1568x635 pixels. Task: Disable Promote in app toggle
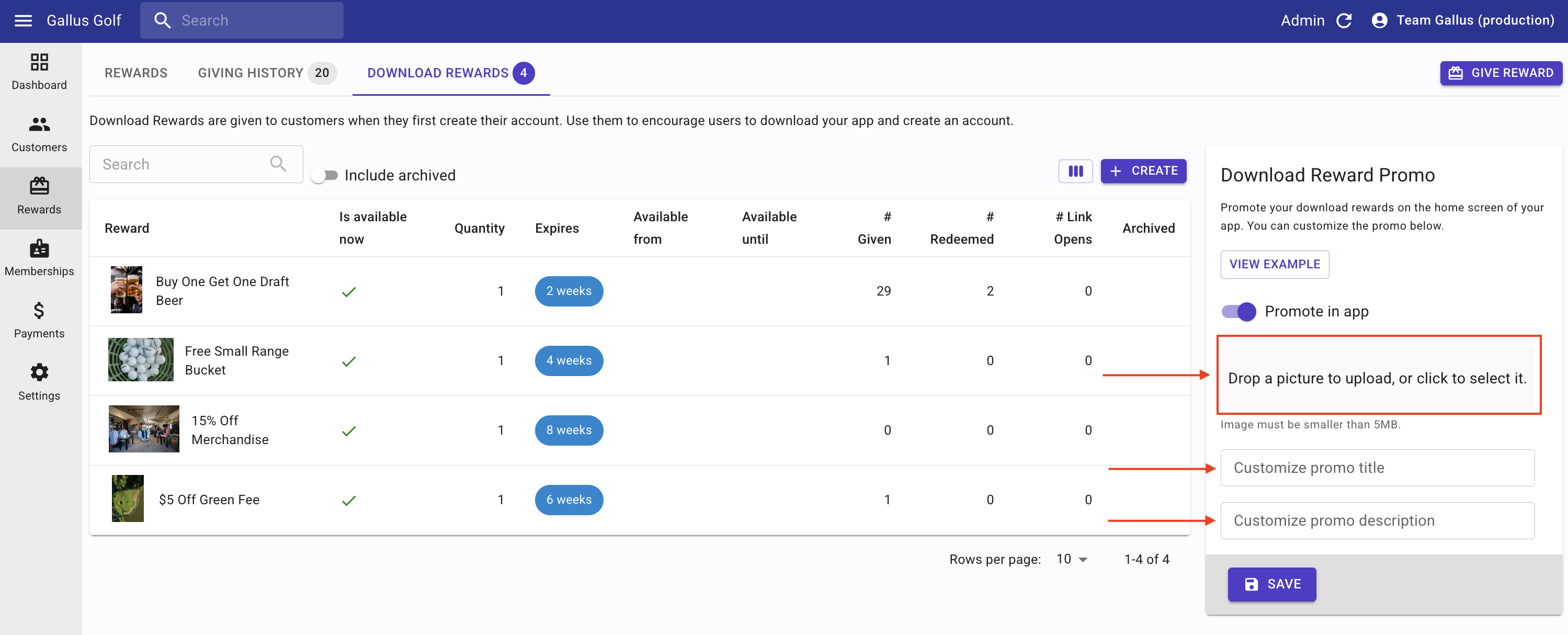pyautogui.click(x=1238, y=312)
